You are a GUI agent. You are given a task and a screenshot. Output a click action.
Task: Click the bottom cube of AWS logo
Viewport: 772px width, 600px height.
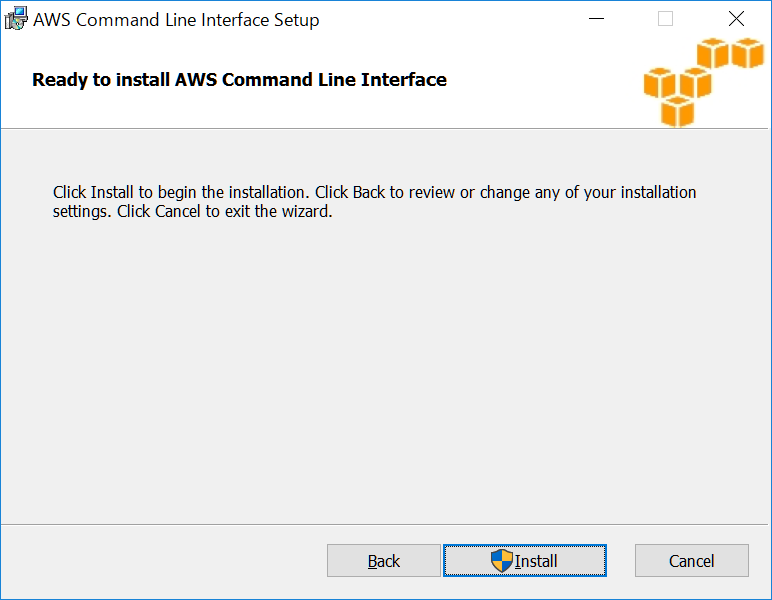coord(677,111)
